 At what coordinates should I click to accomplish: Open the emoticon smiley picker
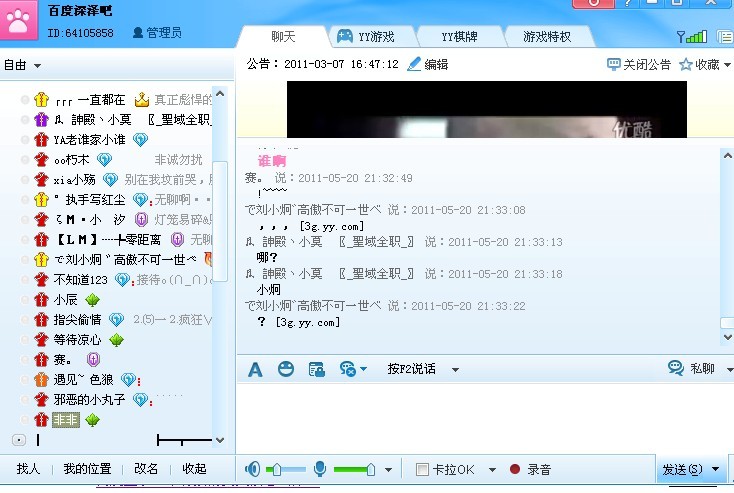[286, 369]
